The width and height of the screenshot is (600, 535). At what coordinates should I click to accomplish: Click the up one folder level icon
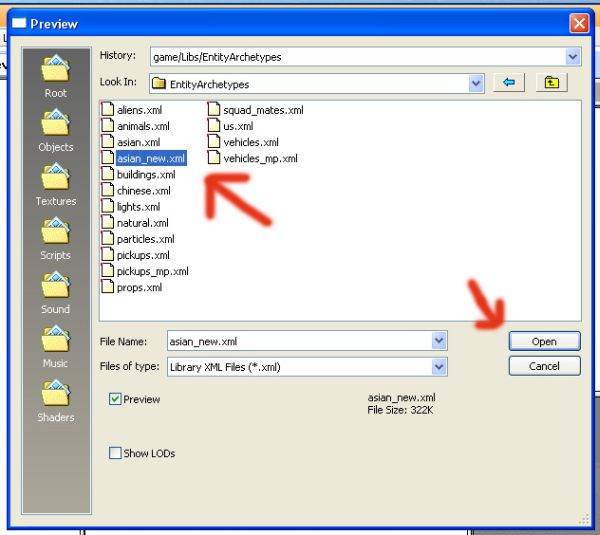pos(551,83)
